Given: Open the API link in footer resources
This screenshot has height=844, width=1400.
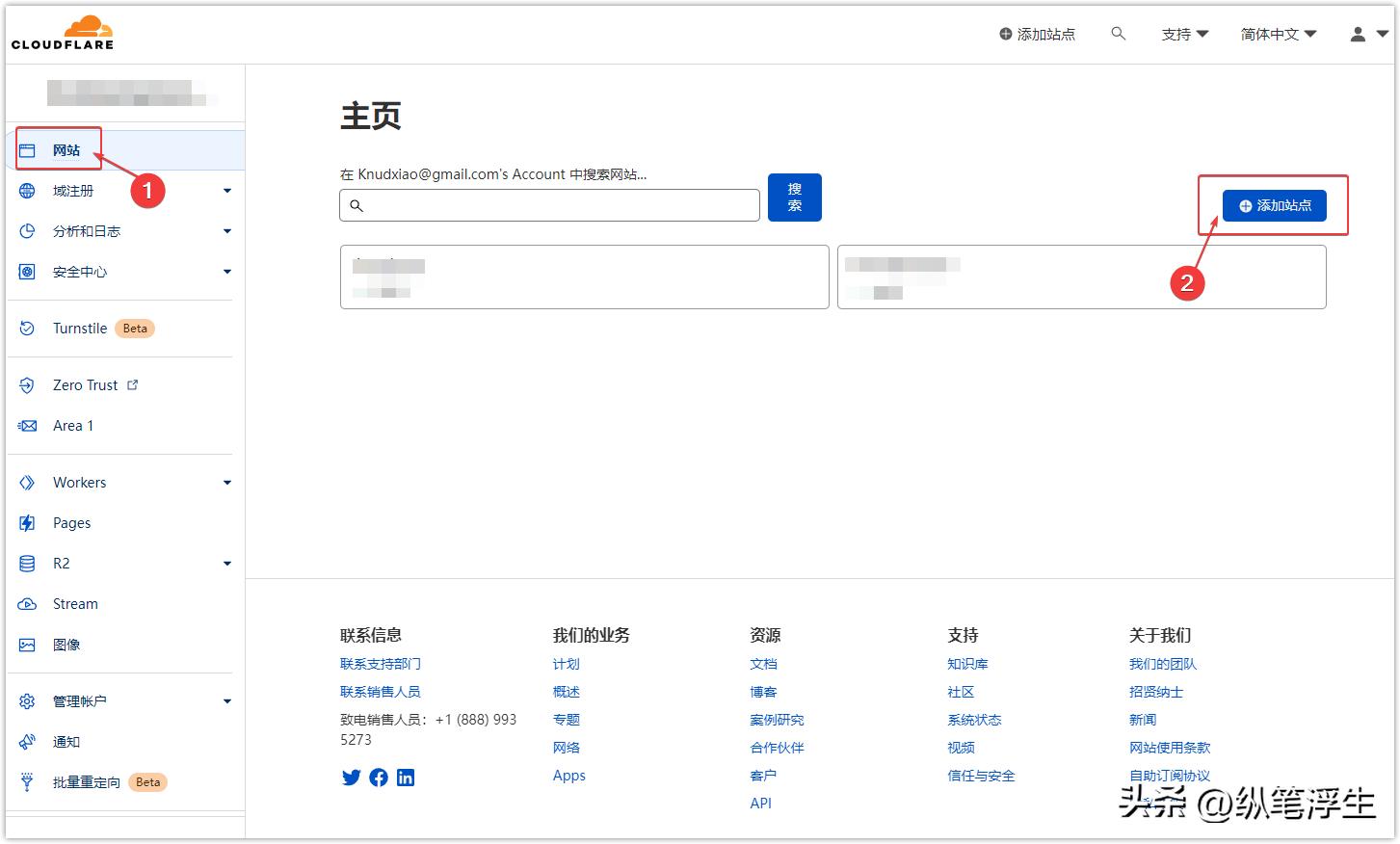Looking at the screenshot, I should (x=760, y=803).
